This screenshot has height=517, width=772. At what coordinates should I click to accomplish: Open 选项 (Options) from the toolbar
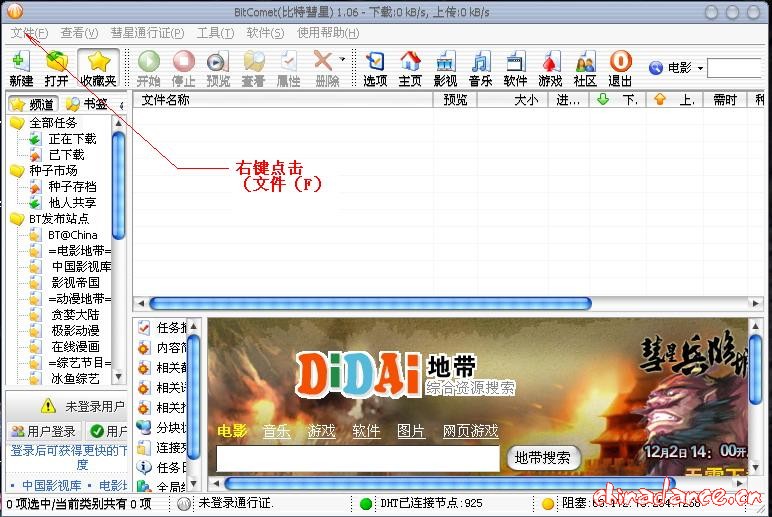tap(375, 68)
